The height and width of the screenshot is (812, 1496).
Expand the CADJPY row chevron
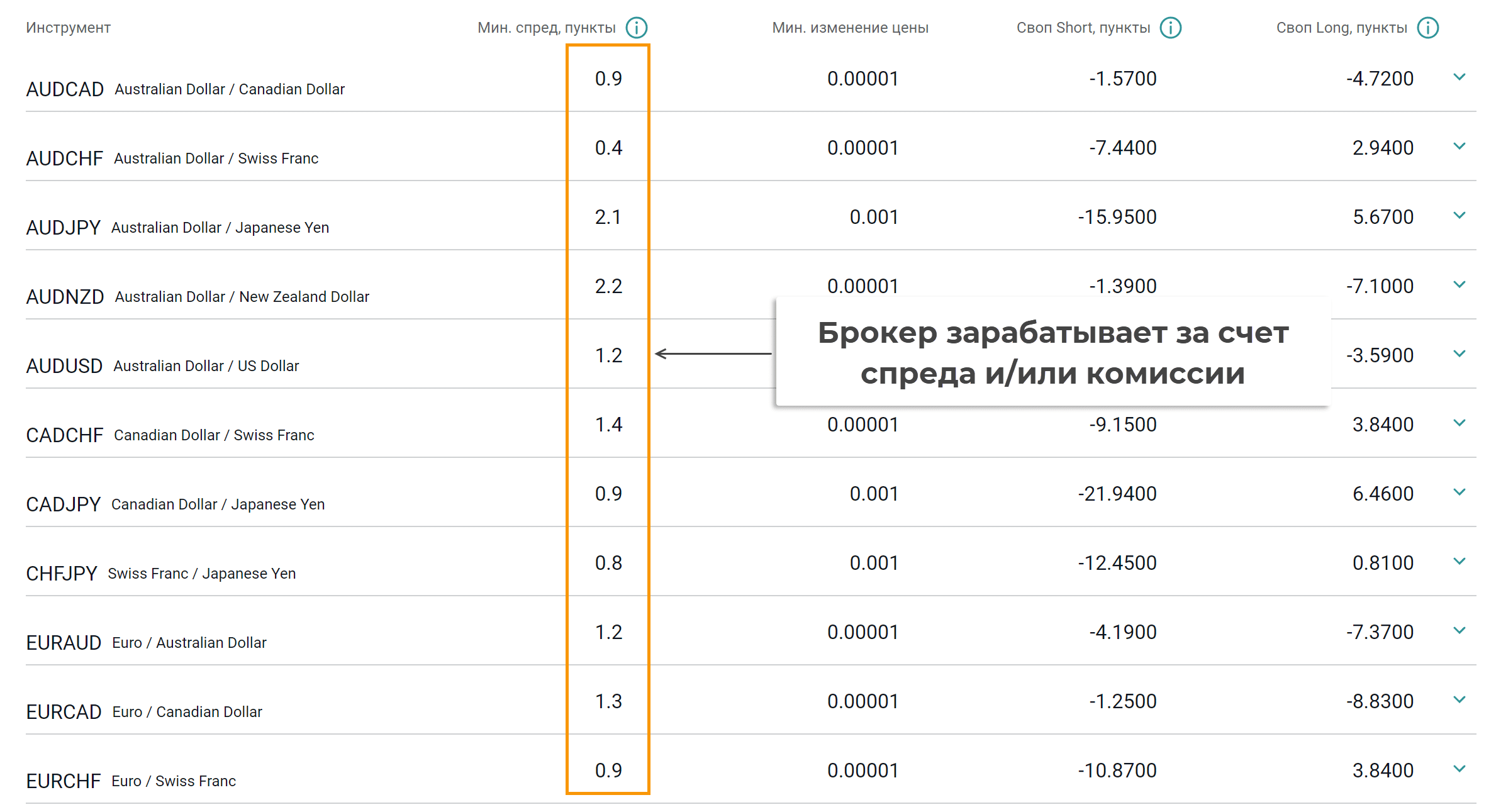pyautogui.click(x=1460, y=492)
